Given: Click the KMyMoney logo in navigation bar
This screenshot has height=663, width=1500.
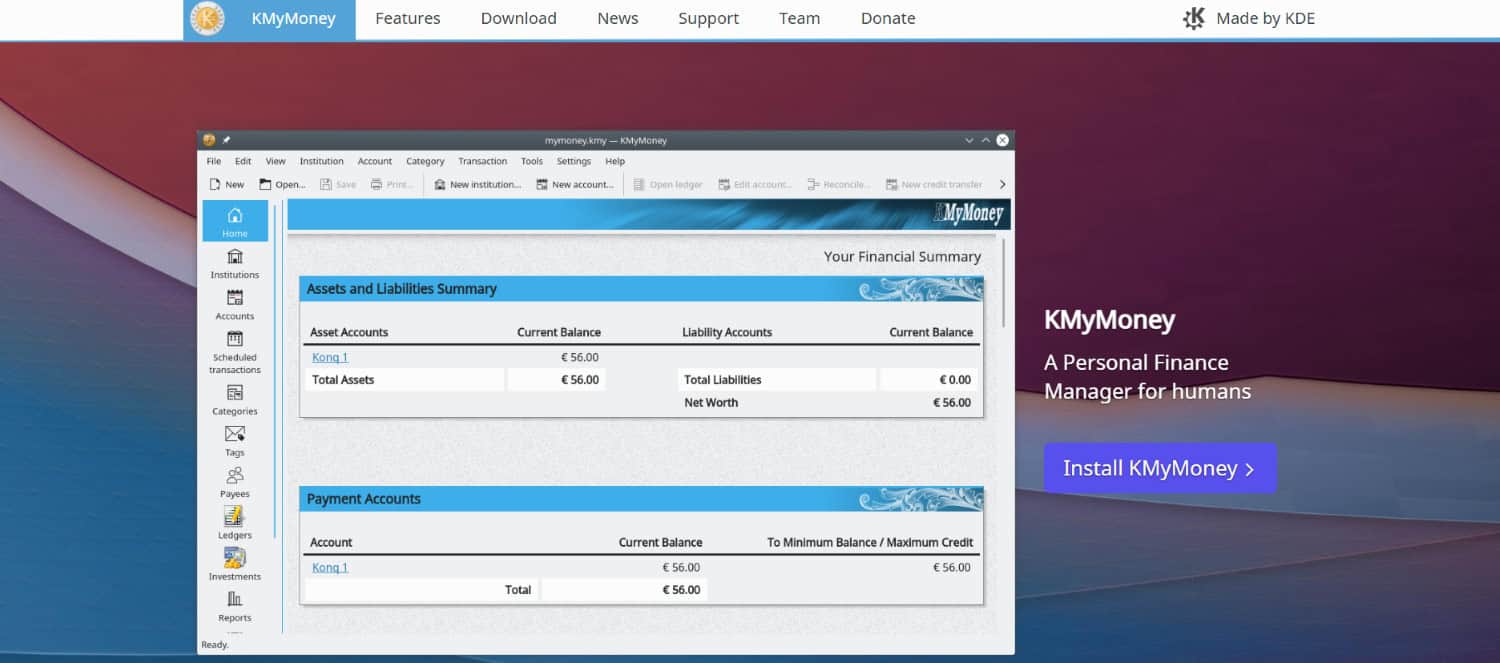Looking at the screenshot, I should [208, 18].
